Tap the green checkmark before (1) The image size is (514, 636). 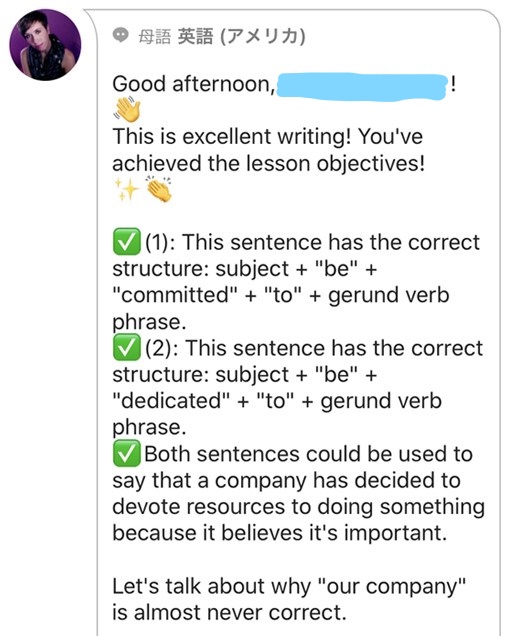(x=127, y=242)
